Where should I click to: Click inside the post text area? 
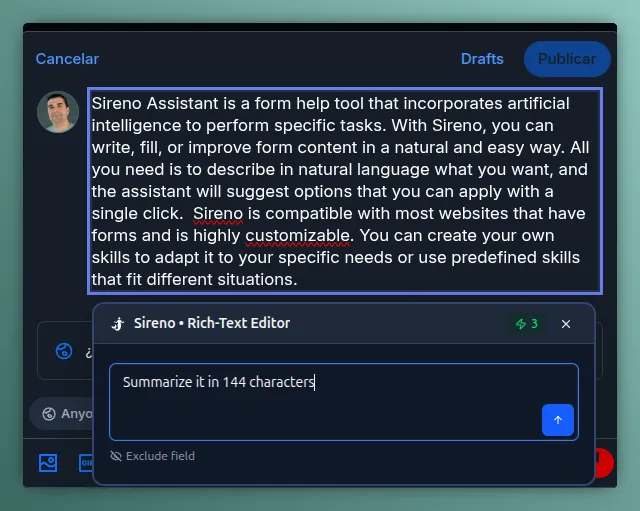[345, 190]
